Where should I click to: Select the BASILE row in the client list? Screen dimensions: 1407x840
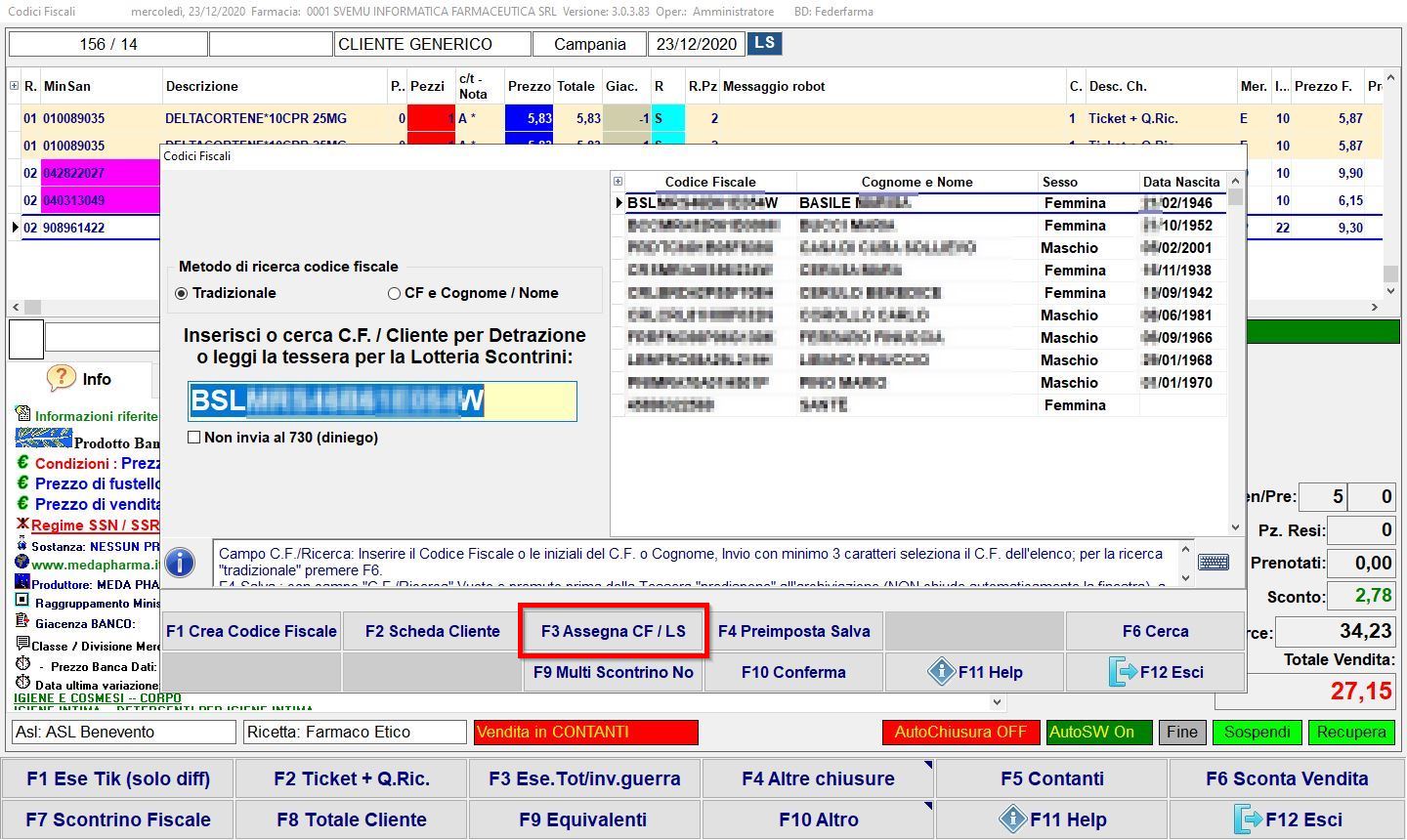click(x=855, y=203)
